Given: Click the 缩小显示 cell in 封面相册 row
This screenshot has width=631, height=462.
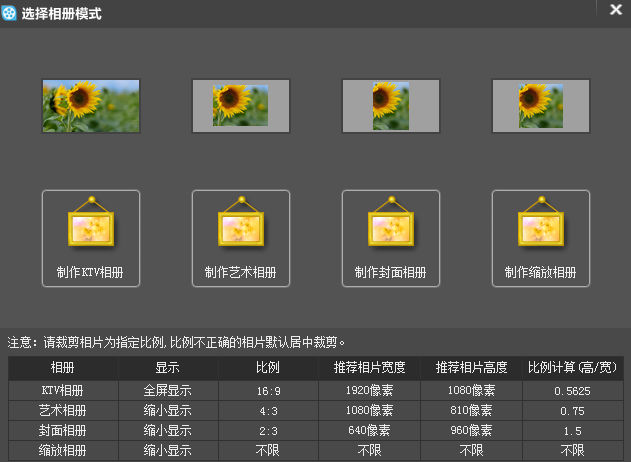Looking at the screenshot, I should (x=168, y=431).
